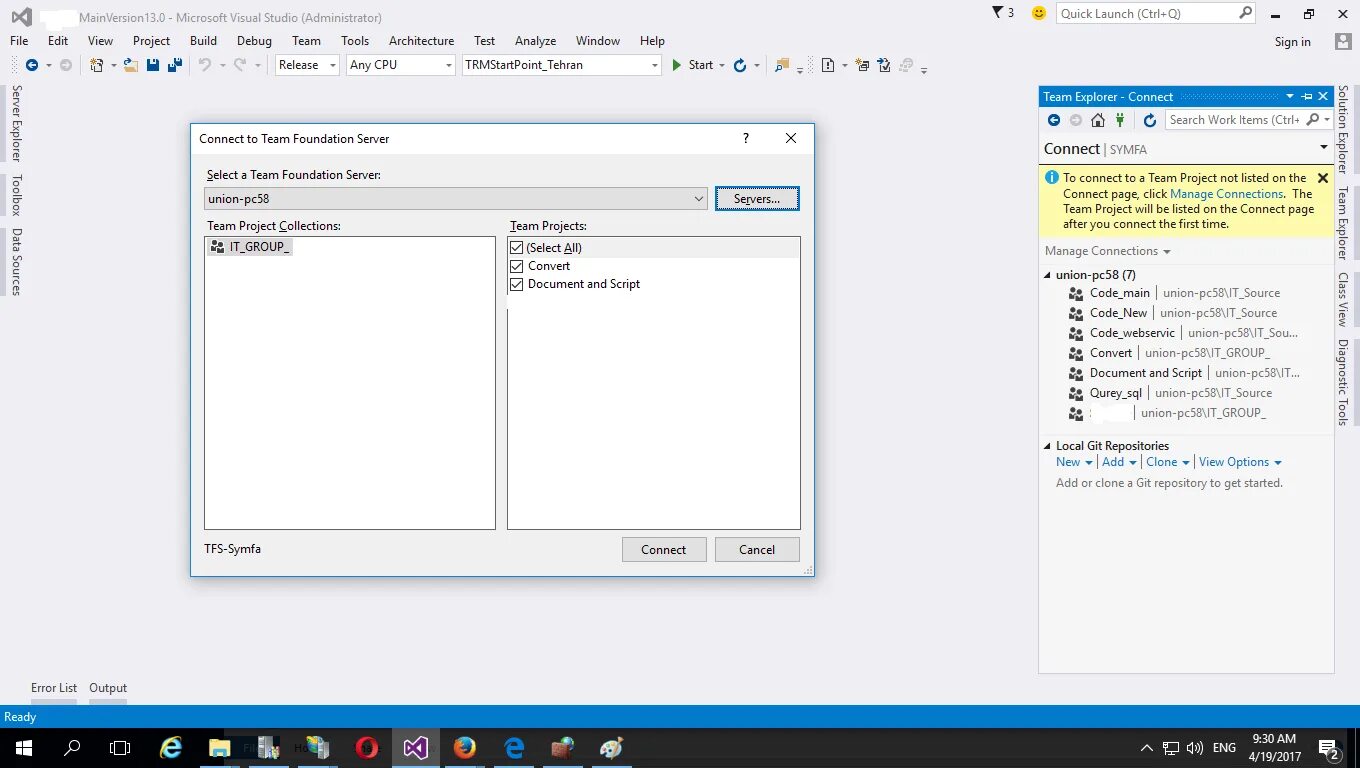
Task: Click the Undo toolbar icon
Action: 204,65
